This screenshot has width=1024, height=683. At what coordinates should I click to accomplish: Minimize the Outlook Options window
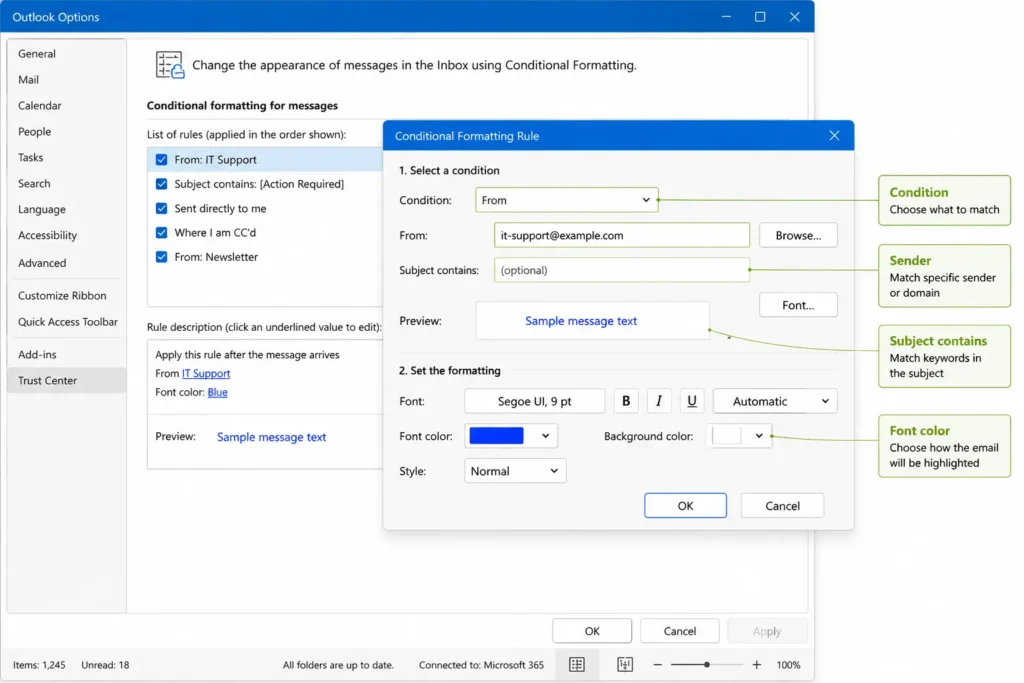pyautogui.click(x=726, y=16)
